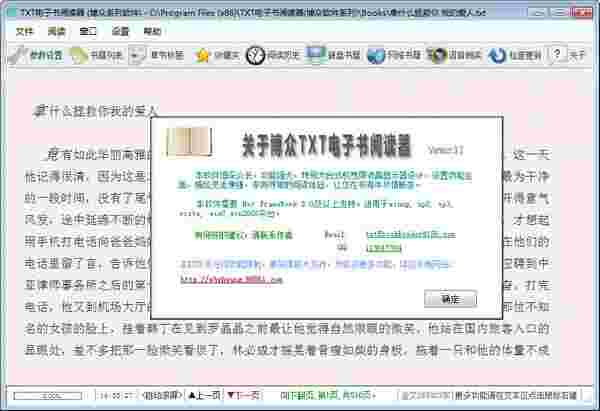
Task: Click the book logo in About dialog
Action: point(188,142)
